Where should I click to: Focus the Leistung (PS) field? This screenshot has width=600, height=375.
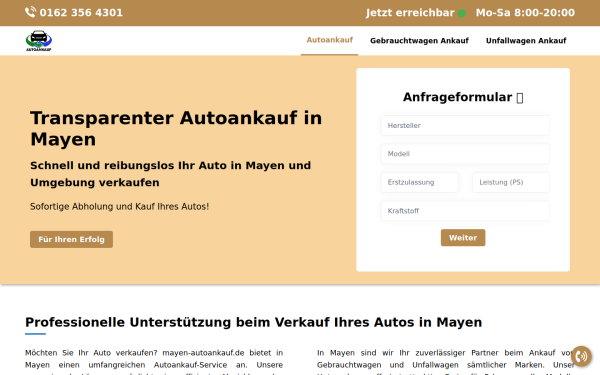point(511,182)
